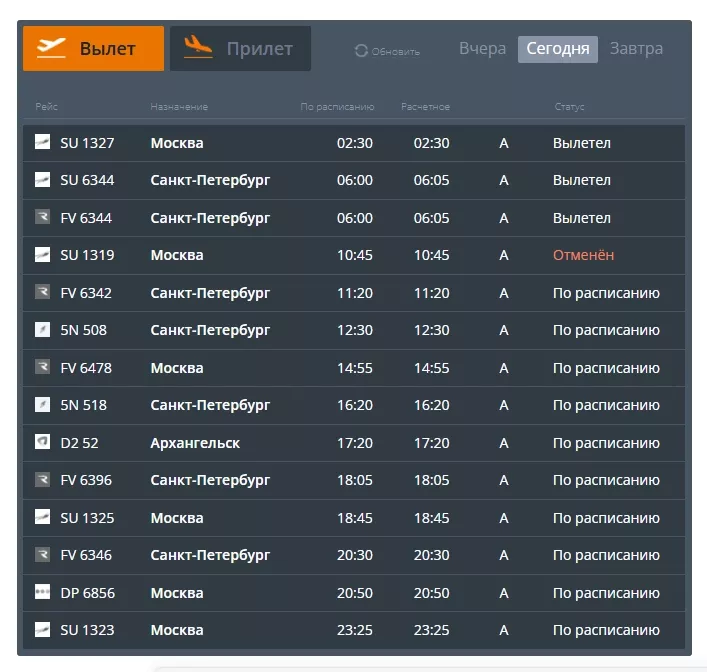707x672 pixels.
Task: Click airline icon for flight SU 6344
Action: coord(42,179)
